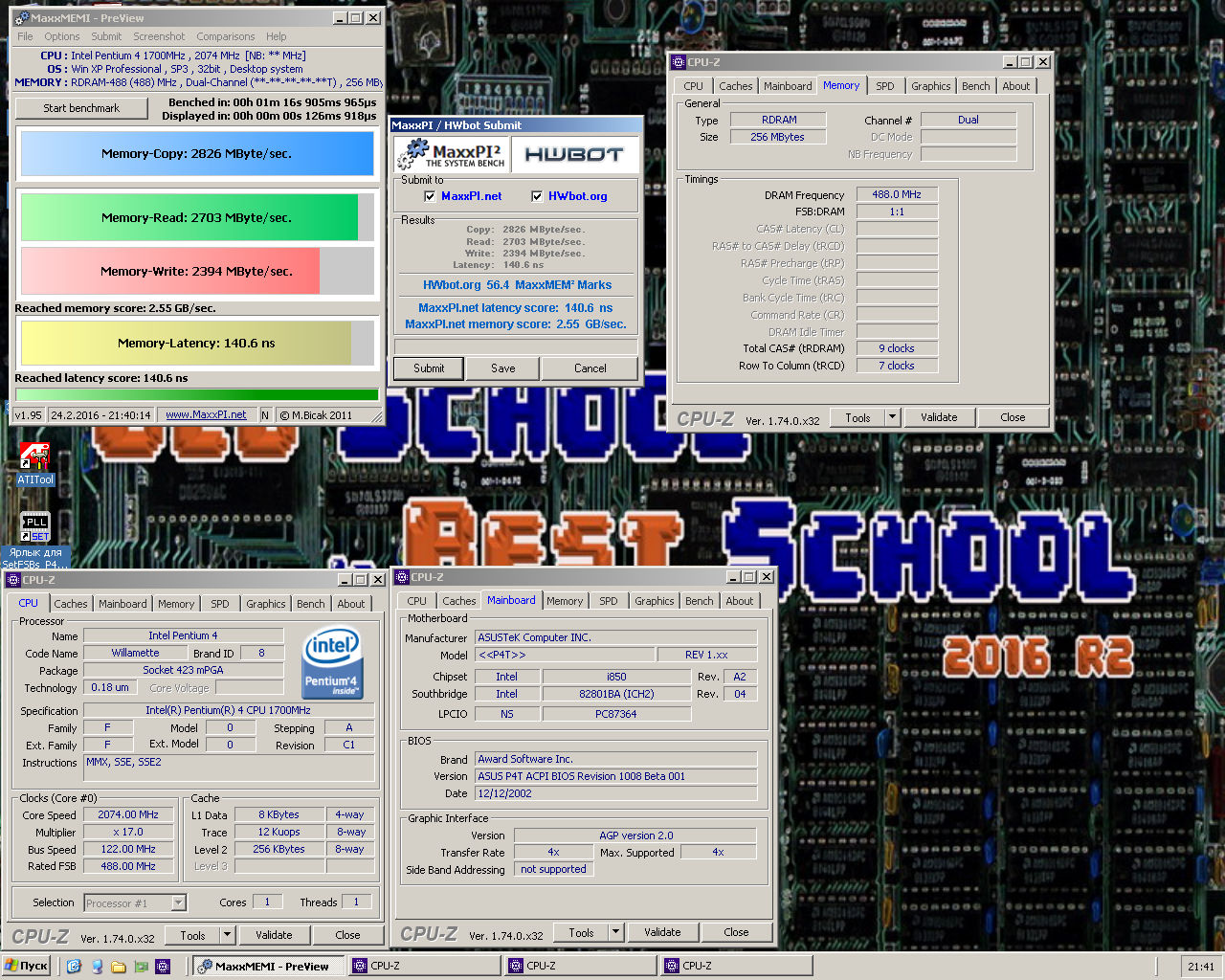Image resolution: width=1225 pixels, height=980 pixels.
Task: Select Caches tab in top-right CPU-Z window
Action: pyautogui.click(x=736, y=86)
